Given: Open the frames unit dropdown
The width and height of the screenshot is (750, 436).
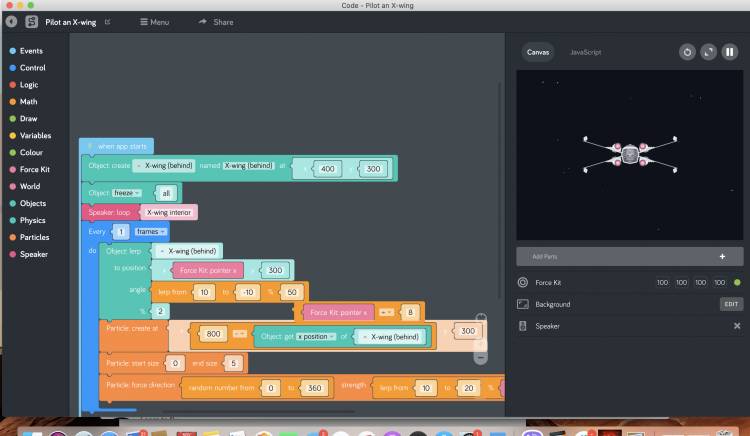Looking at the screenshot, I should [150, 231].
